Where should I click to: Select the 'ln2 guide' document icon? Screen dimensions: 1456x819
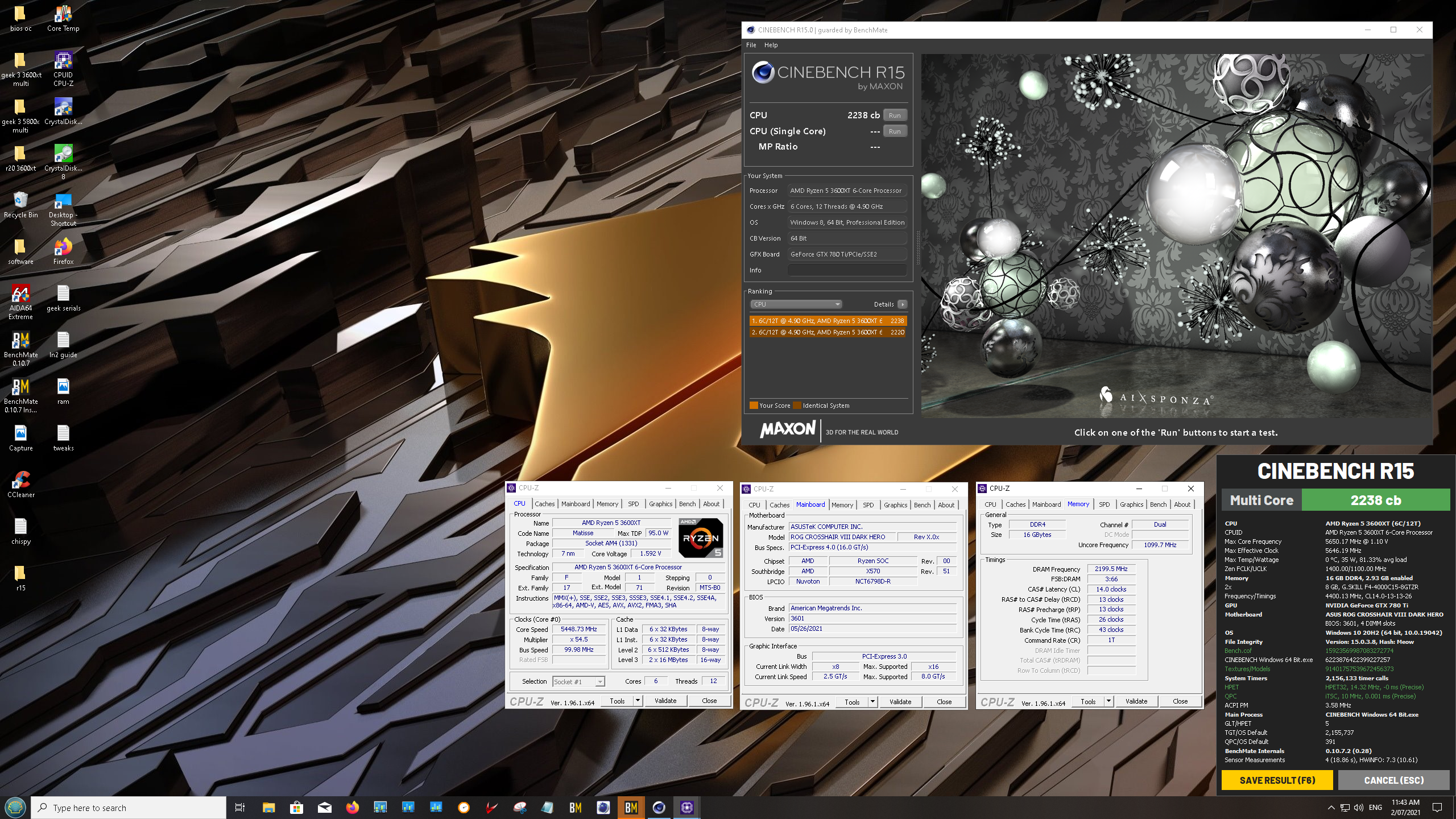click(x=63, y=345)
